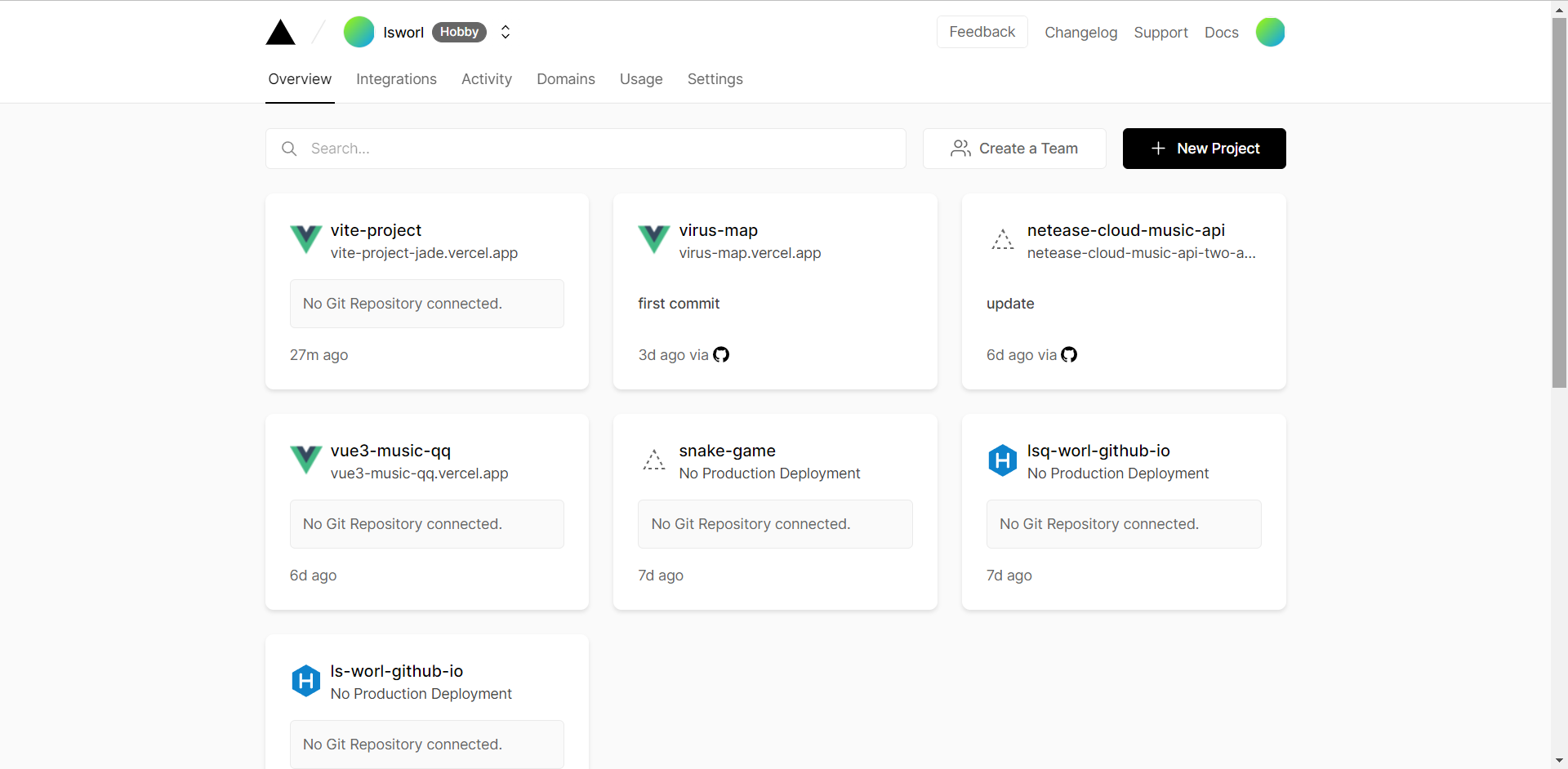Image resolution: width=1568 pixels, height=769 pixels.
Task: Open the Domains tab
Action: pyautogui.click(x=566, y=79)
